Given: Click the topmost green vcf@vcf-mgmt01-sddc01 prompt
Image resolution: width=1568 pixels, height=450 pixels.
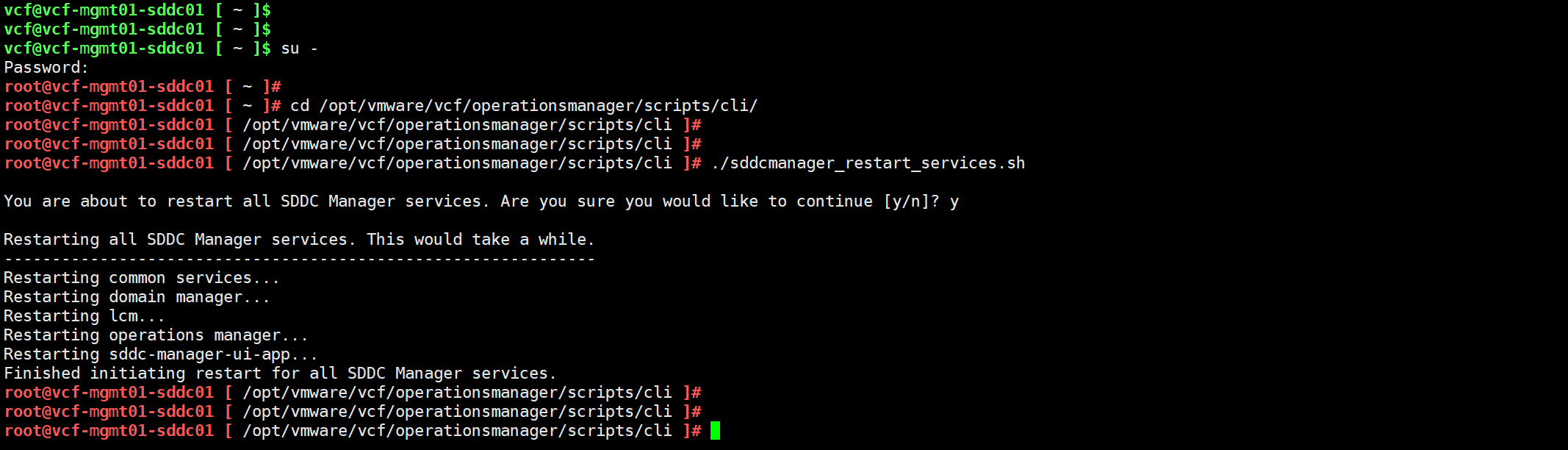Looking at the screenshot, I should pyautogui.click(x=104, y=10).
